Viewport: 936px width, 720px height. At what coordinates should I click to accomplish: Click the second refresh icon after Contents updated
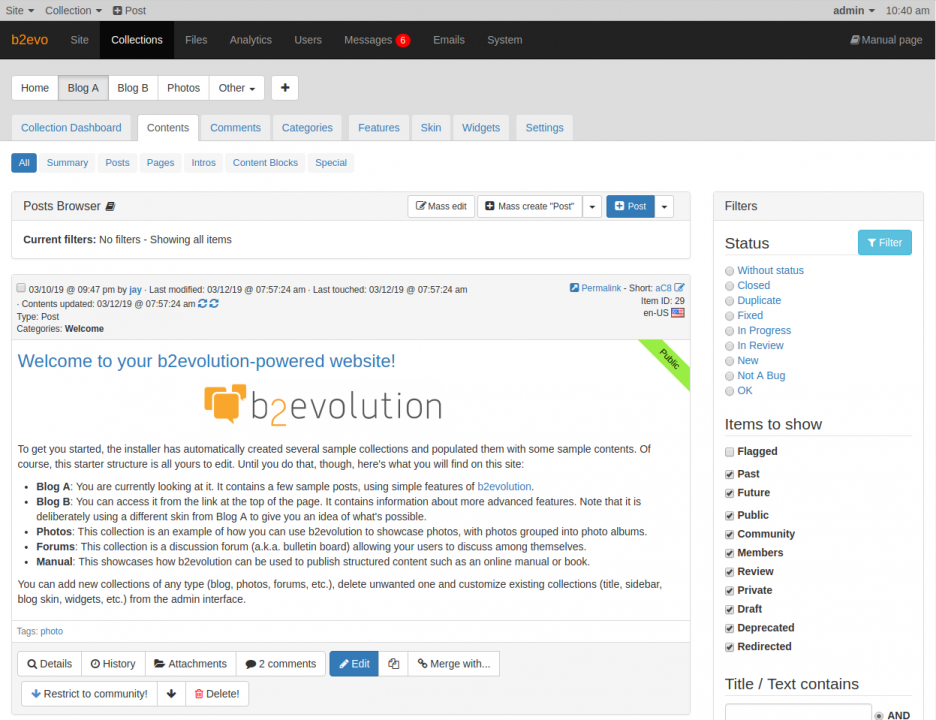pyautogui.click(x=214, y=303)
